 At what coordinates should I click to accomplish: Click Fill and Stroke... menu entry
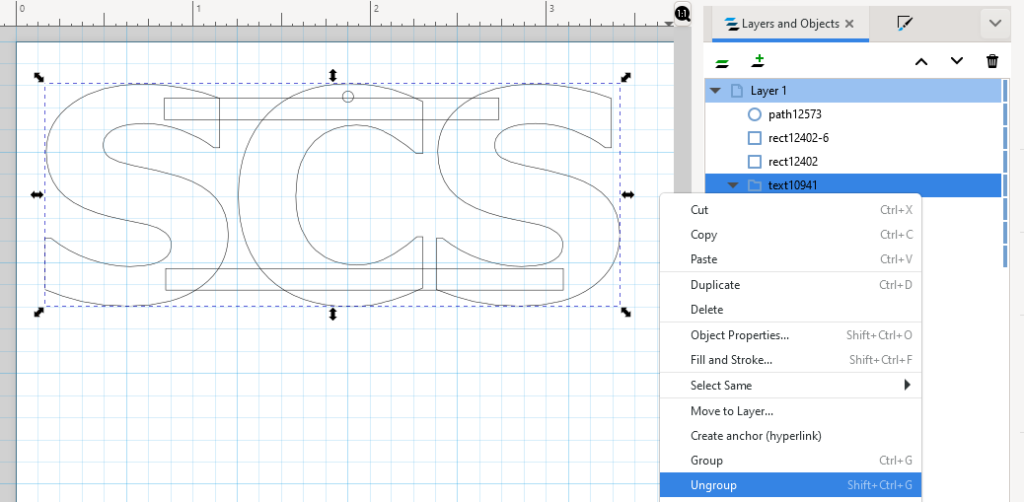pyautogui.click(x=731, y=360)
